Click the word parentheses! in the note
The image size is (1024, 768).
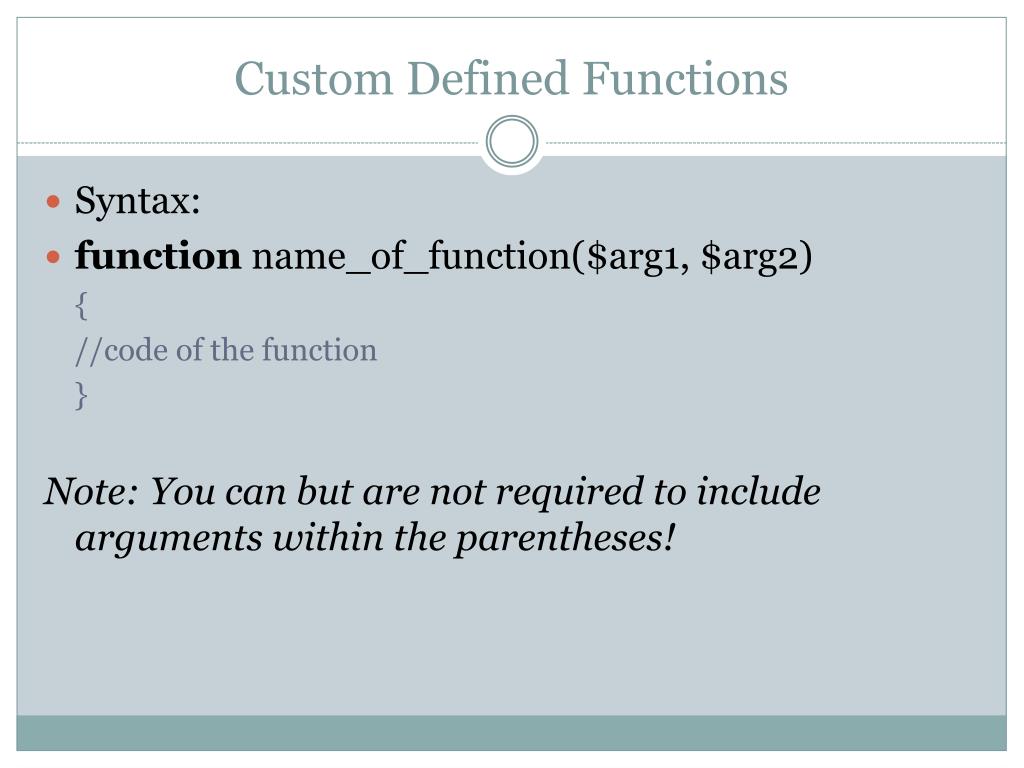(x=565, y=539)
